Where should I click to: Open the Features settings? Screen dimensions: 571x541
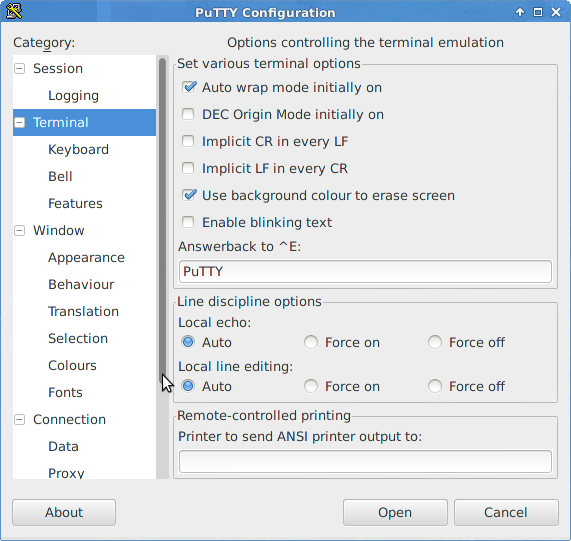point(75,204)
